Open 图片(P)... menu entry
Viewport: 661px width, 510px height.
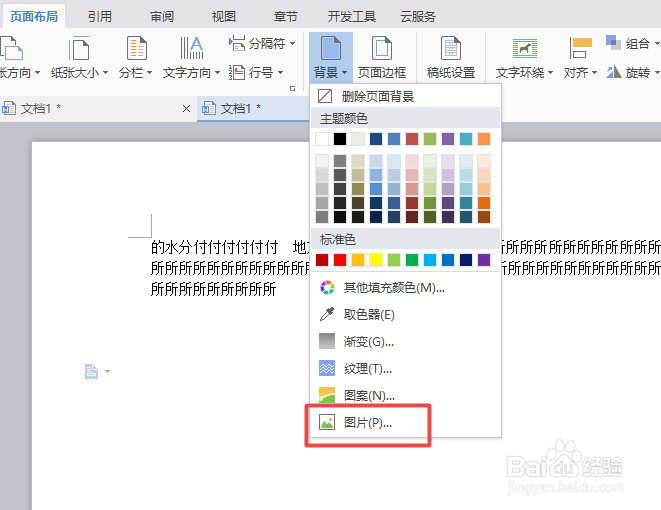[406, 422]
